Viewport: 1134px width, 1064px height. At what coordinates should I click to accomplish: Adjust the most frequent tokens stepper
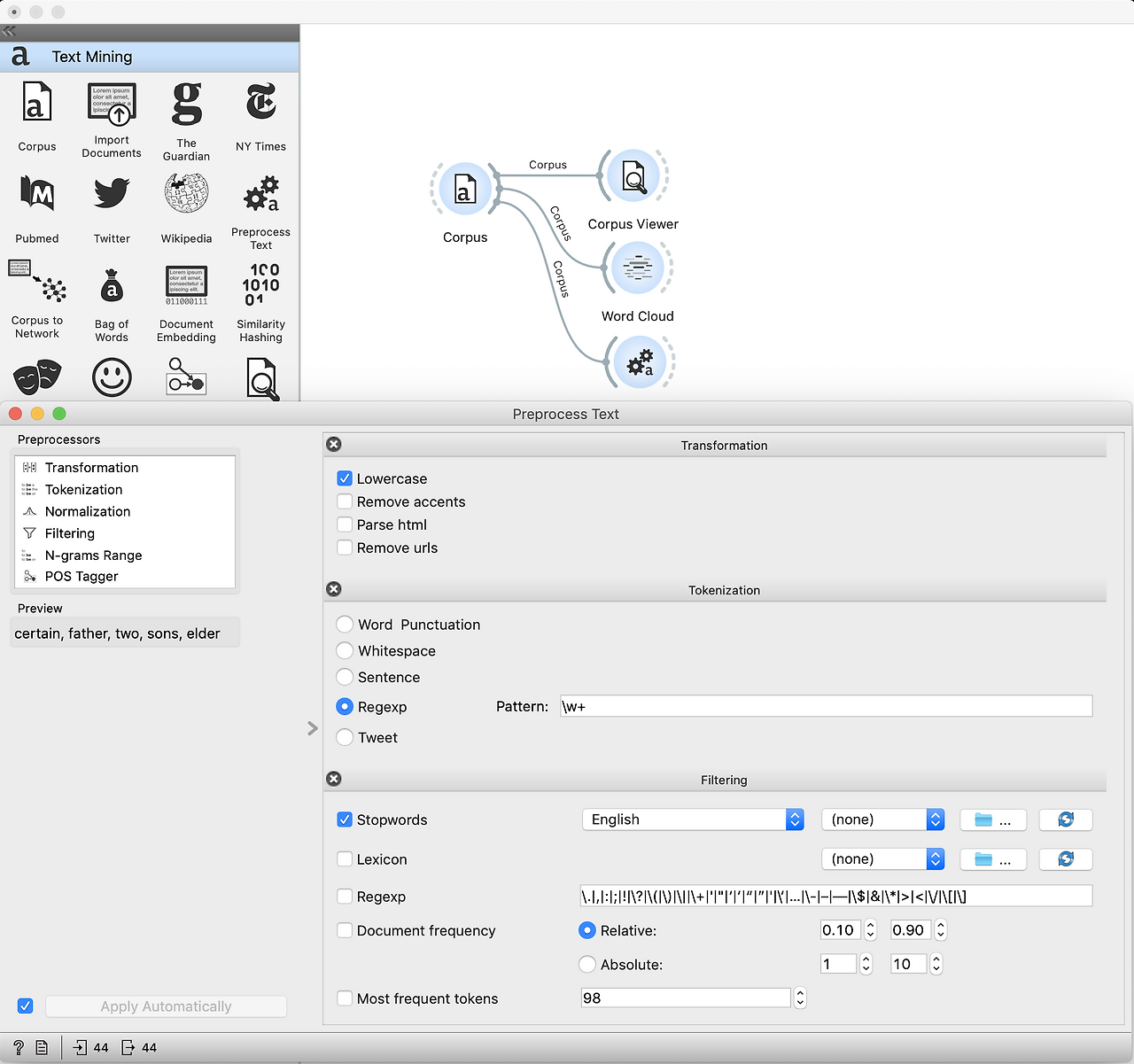800,998
